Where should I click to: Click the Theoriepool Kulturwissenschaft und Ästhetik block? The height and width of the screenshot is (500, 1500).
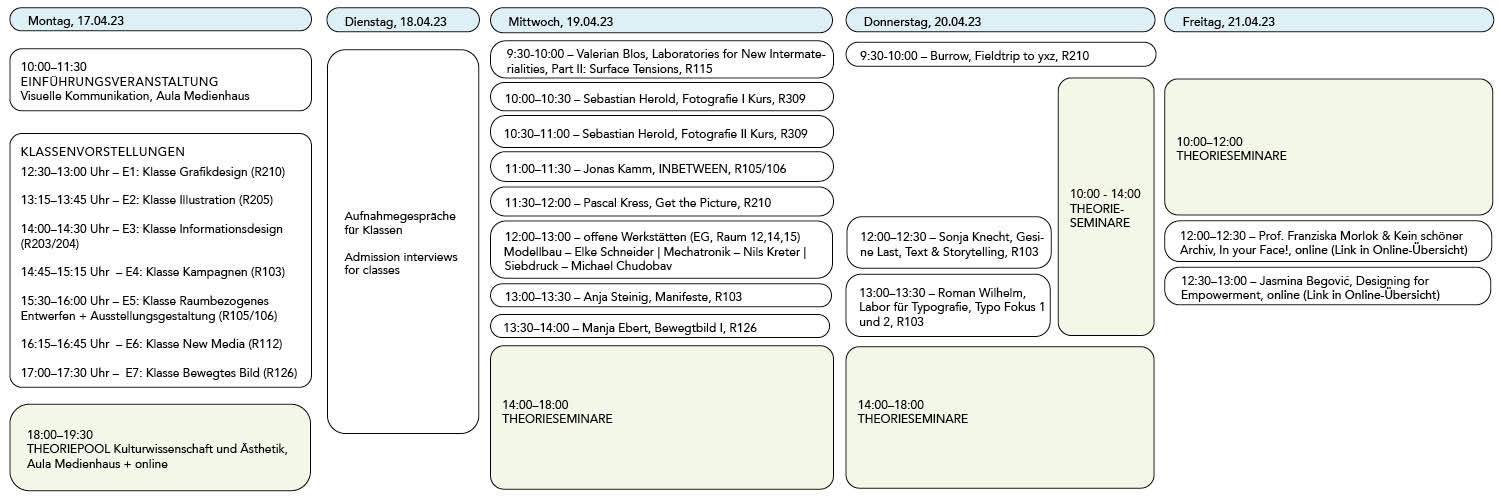[x=160, y=448]
